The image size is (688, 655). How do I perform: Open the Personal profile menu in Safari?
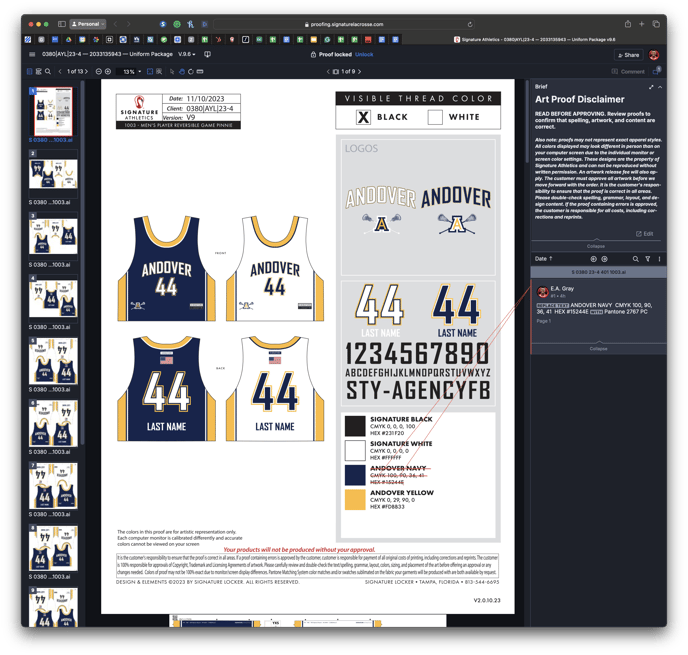coord(88,24)
